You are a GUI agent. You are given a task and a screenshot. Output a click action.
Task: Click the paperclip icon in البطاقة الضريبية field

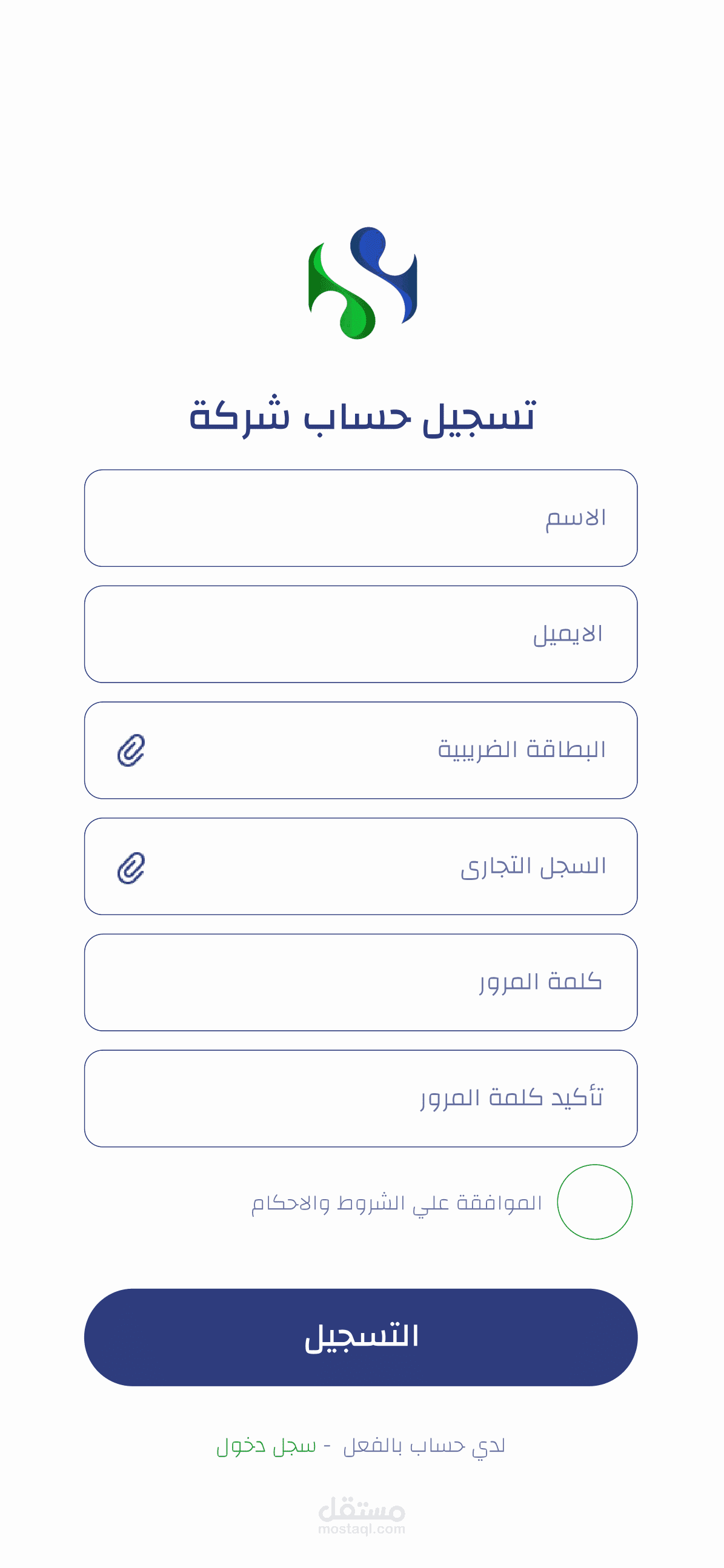coord(131,750)
